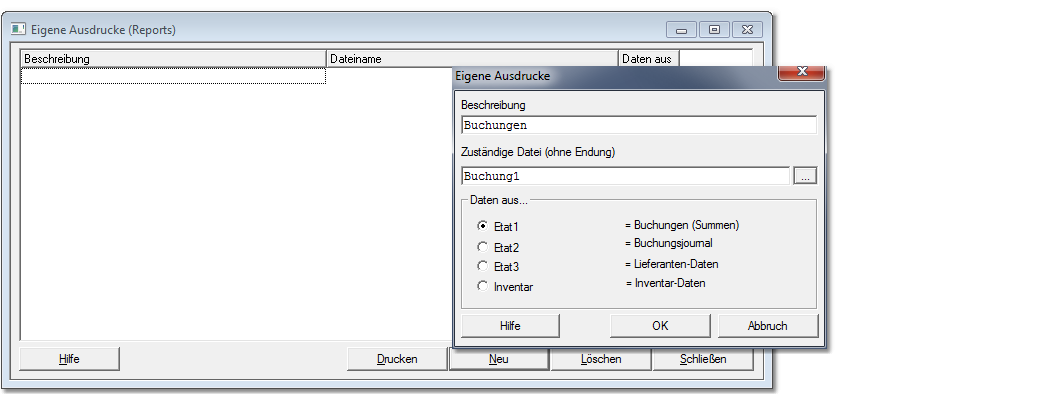Screen dimensions: 1064x396
Task: Click the 'Zuständige Datei (ohne Endung)' label
Action: (x=538, y=152)
